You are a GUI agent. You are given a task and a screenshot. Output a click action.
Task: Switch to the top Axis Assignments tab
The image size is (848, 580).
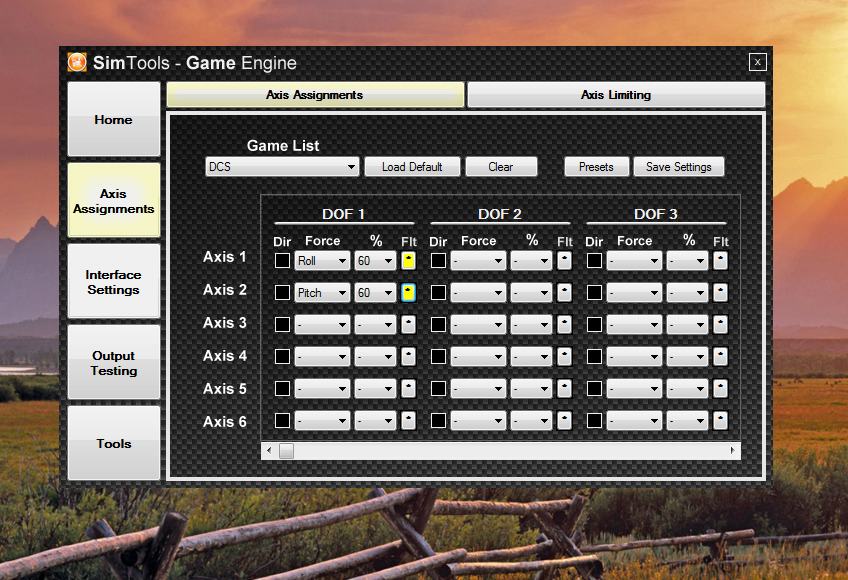click(x=315, y=95)
